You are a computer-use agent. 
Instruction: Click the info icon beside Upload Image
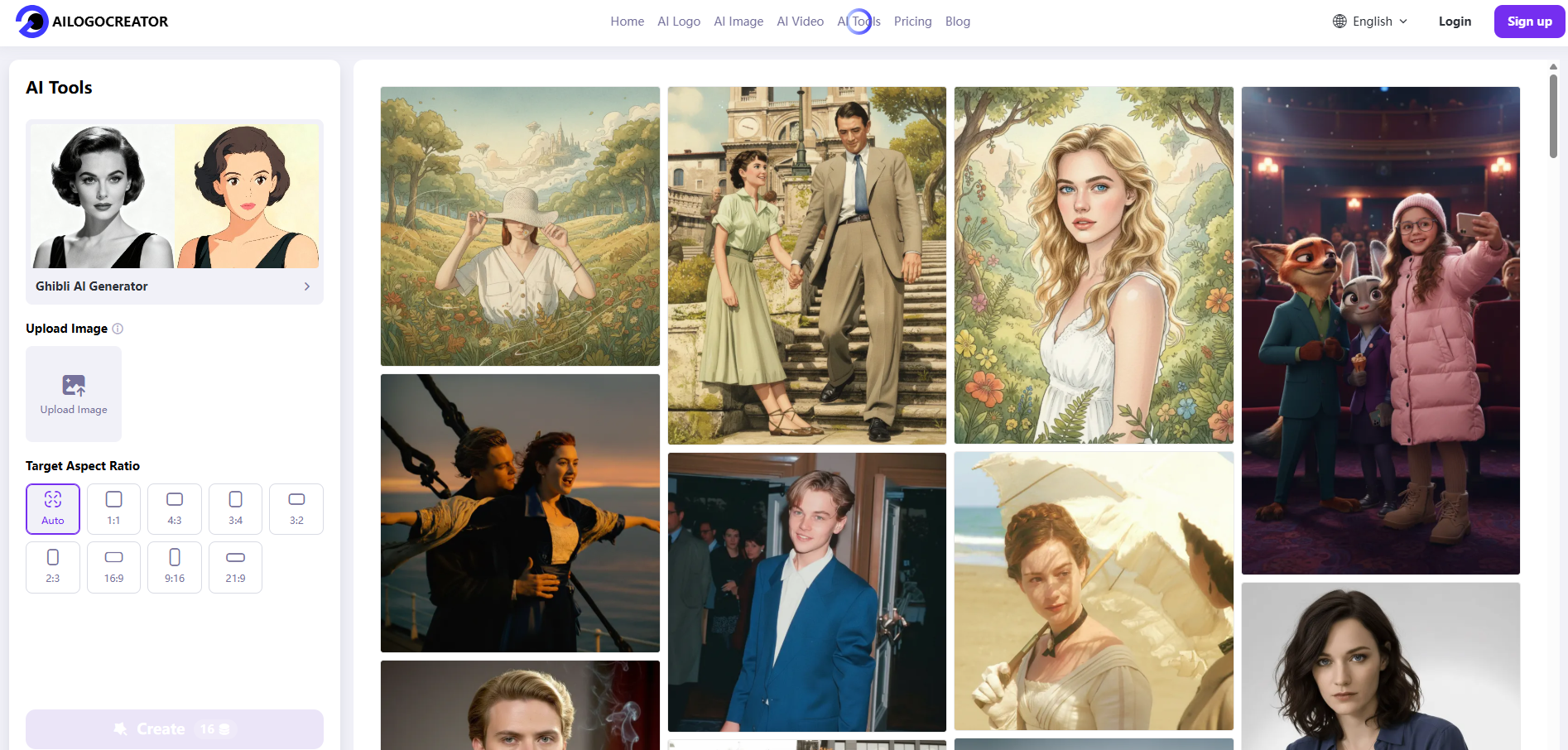click(118, 329)
